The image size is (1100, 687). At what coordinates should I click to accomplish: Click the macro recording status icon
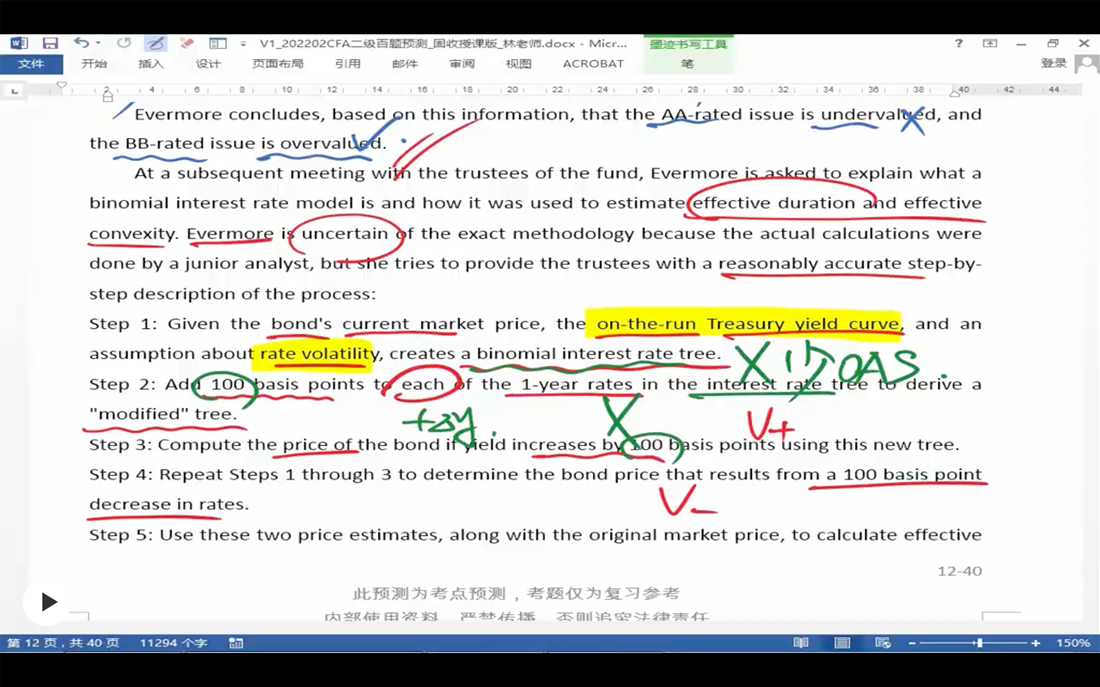(236, 643)
